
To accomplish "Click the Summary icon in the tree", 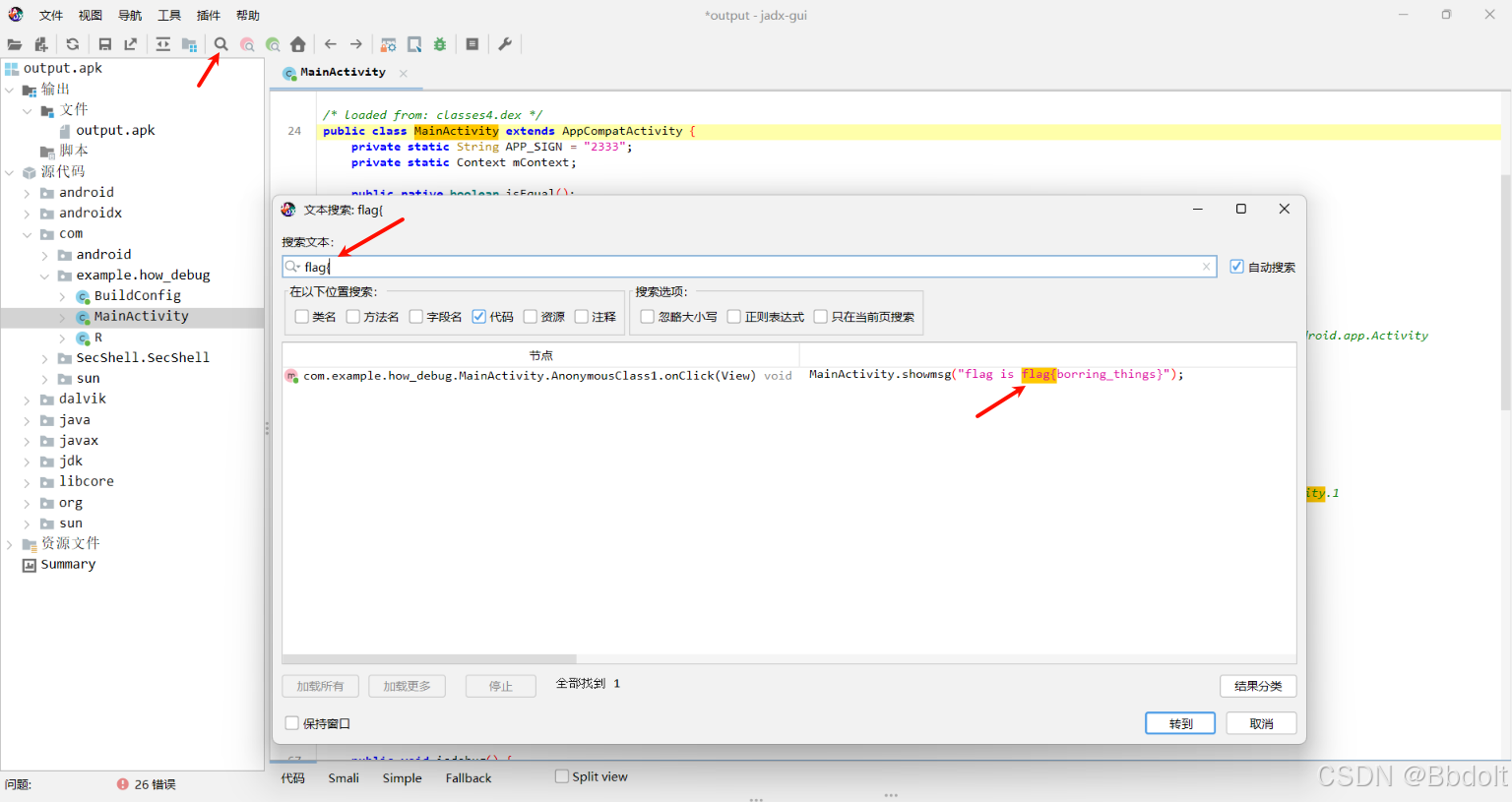I will tap(30, 565).
